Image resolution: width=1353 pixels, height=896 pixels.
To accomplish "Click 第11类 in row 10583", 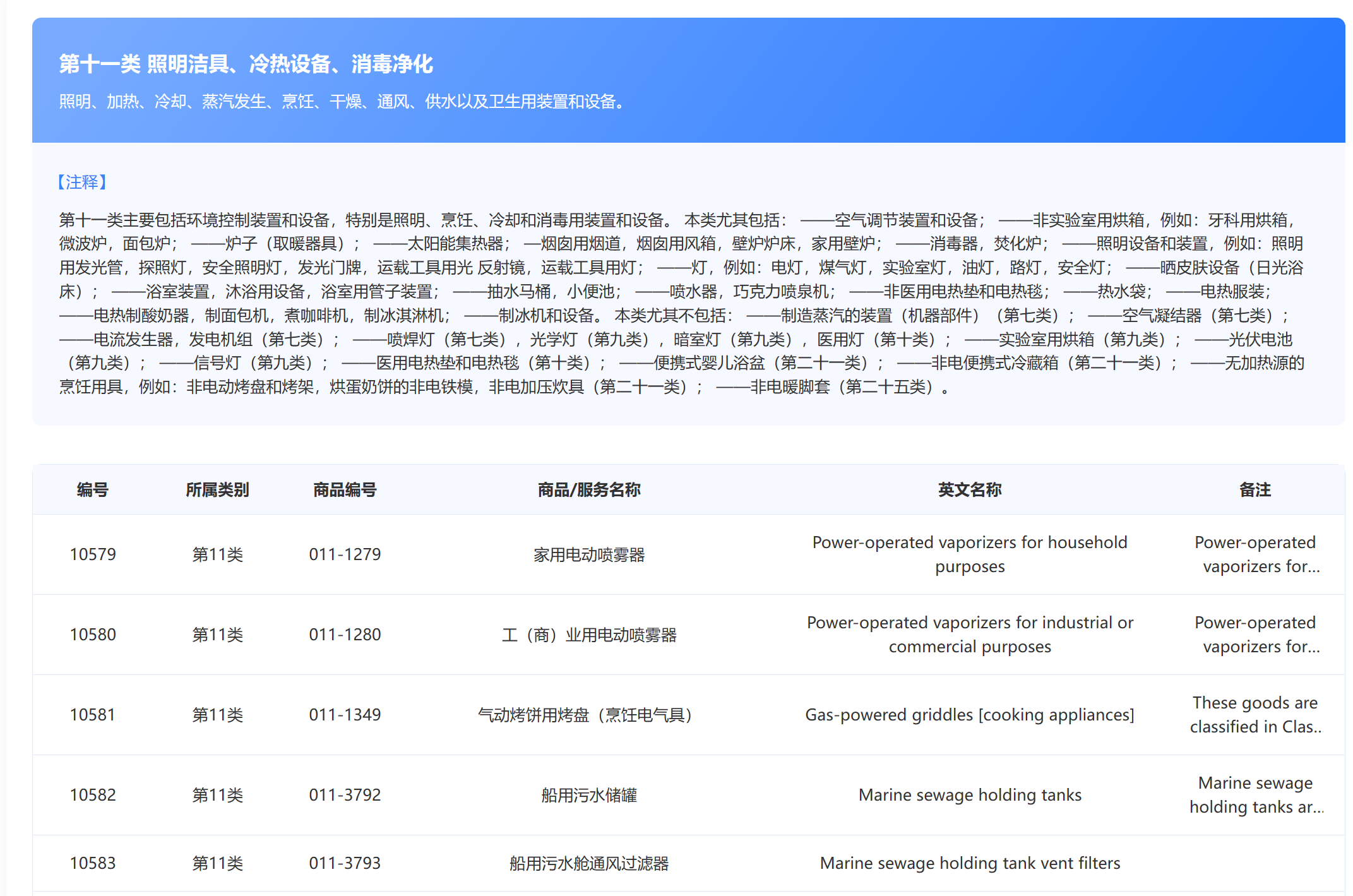I will tap(217, 863).
